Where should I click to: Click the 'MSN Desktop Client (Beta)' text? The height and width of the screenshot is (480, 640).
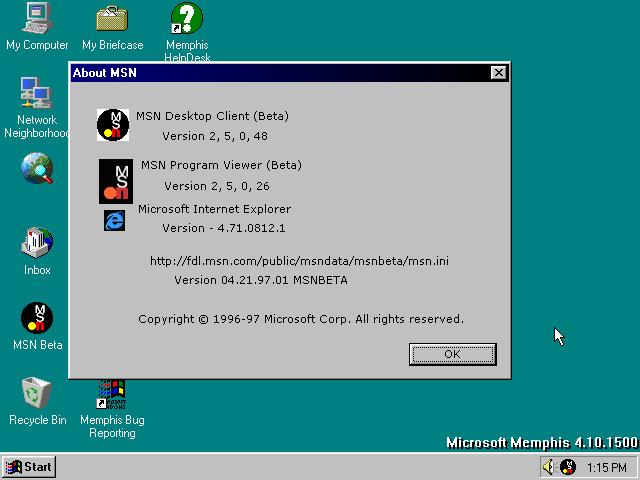212,116
